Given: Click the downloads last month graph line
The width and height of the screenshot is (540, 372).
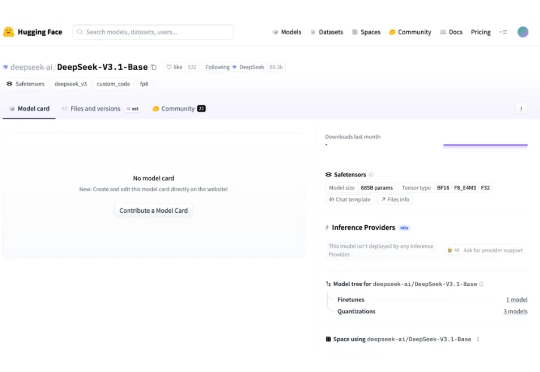Looking at the screenshot, I should [x=485, y=145].
